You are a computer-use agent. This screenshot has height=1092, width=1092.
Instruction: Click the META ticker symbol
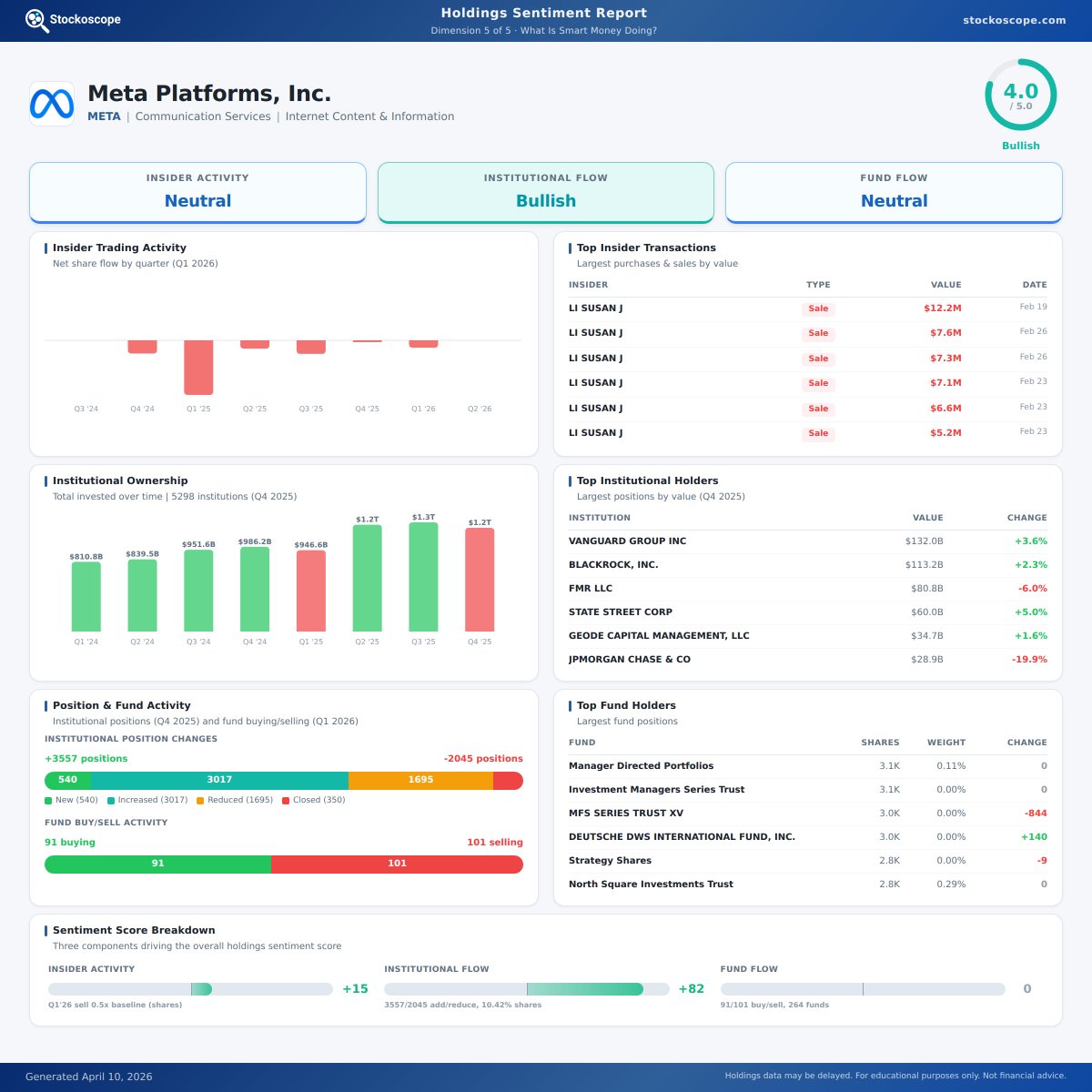[104, 116]
